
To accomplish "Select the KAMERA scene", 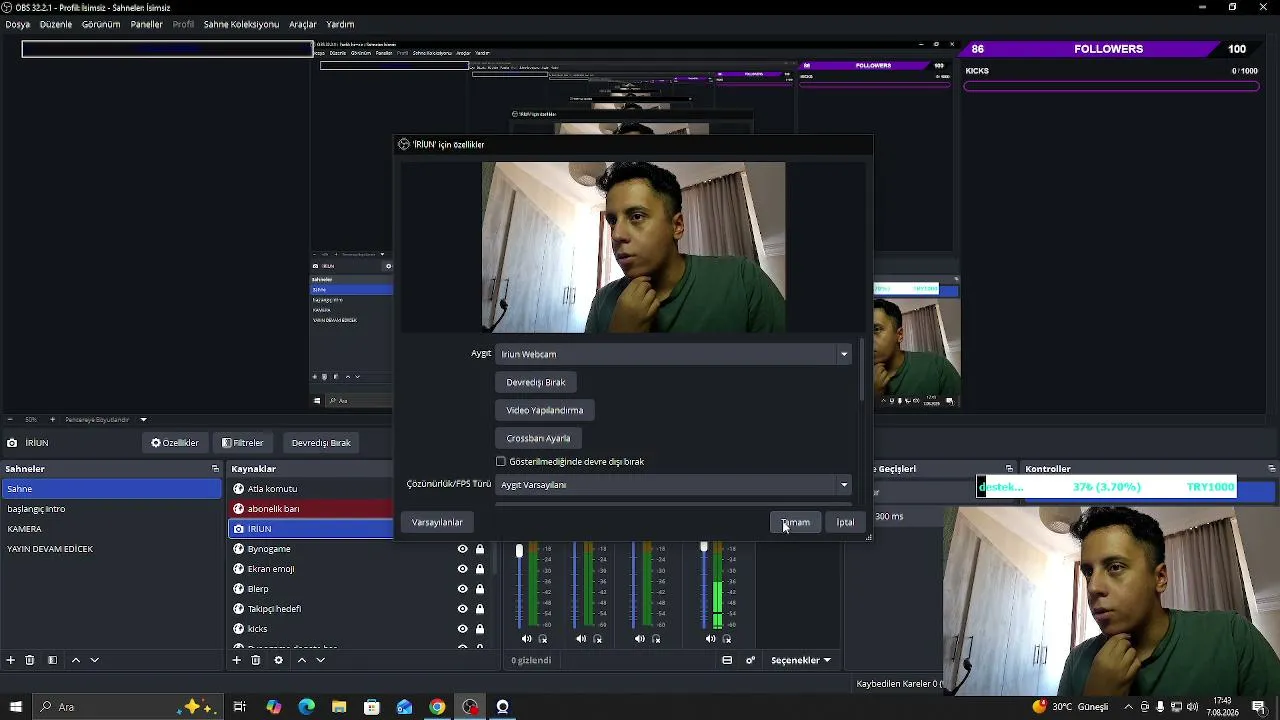I will [111, 529].
